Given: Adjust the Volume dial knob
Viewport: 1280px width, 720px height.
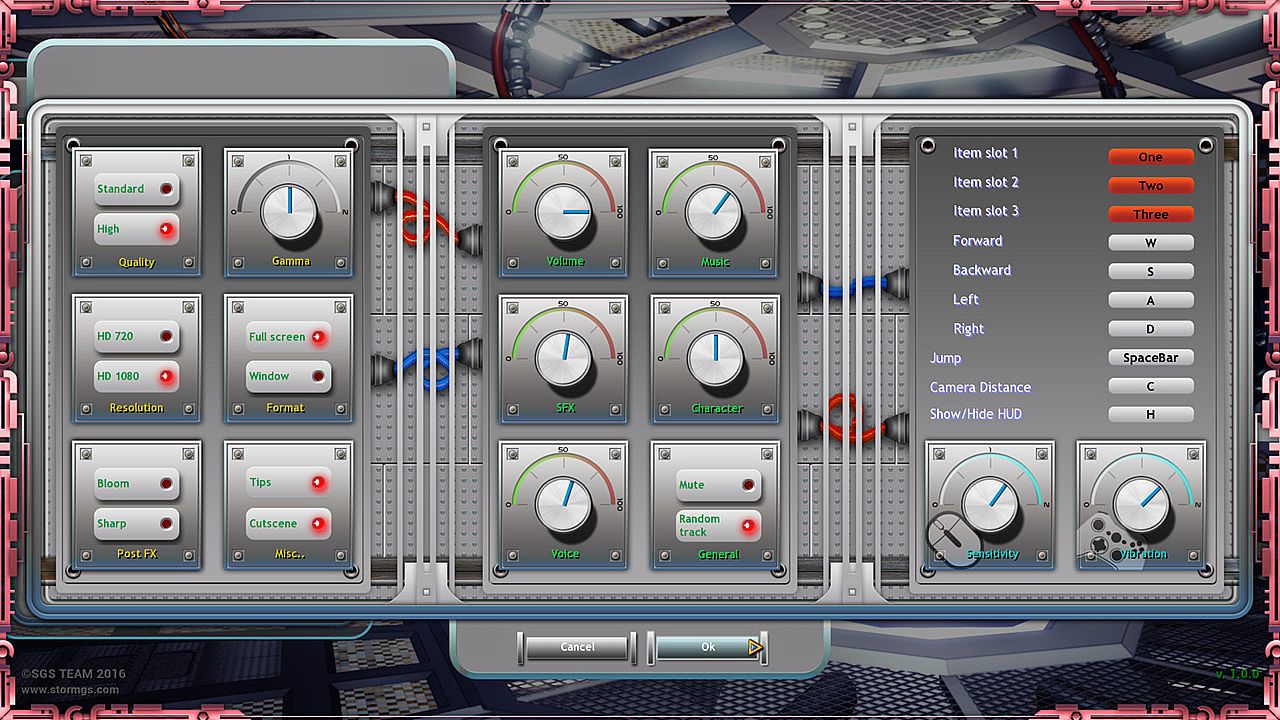Looking at the screenshot, I should click(563, 211).
